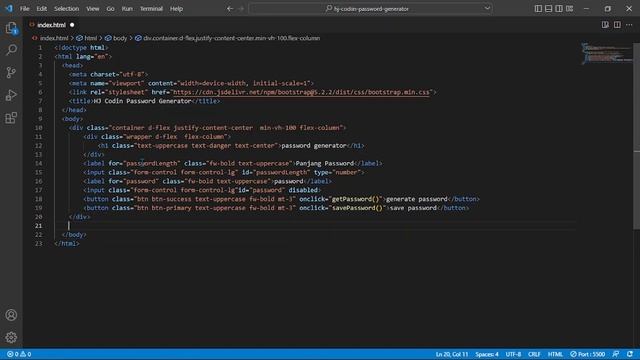
Task: Click HTML language mode in status bar
Action: tap(555, 354)
